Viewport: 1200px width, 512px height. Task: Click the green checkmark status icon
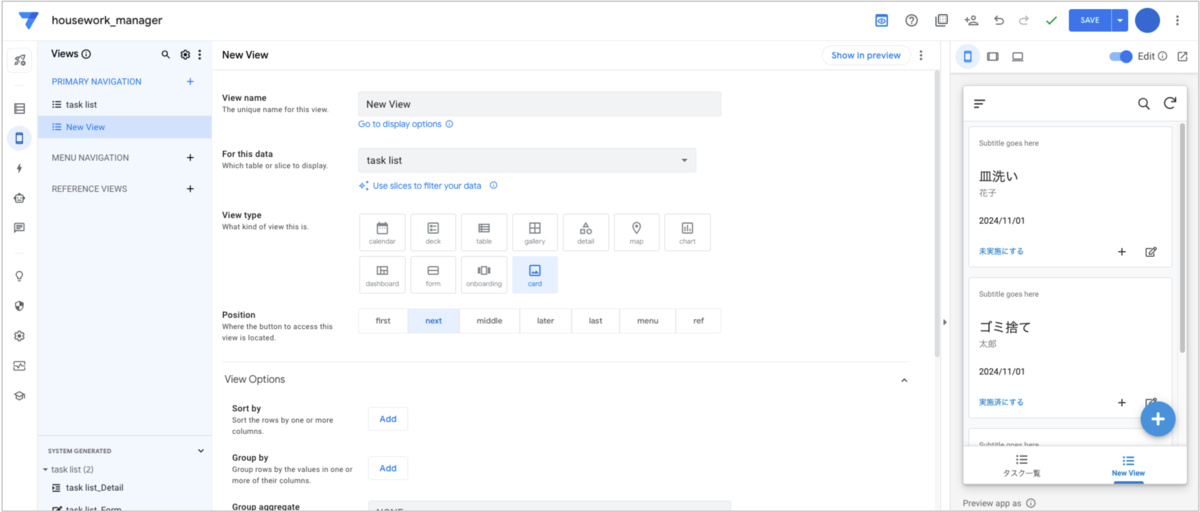1051,20
